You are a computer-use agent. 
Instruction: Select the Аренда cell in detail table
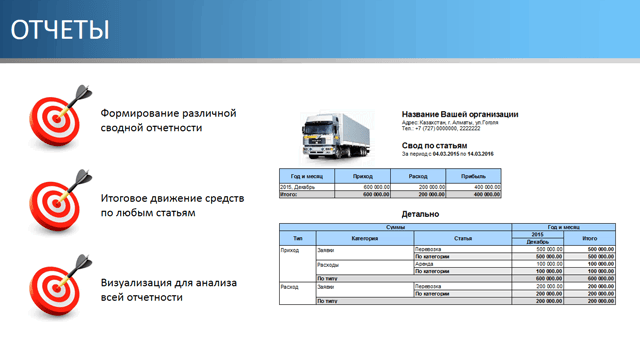pos(463,264)
